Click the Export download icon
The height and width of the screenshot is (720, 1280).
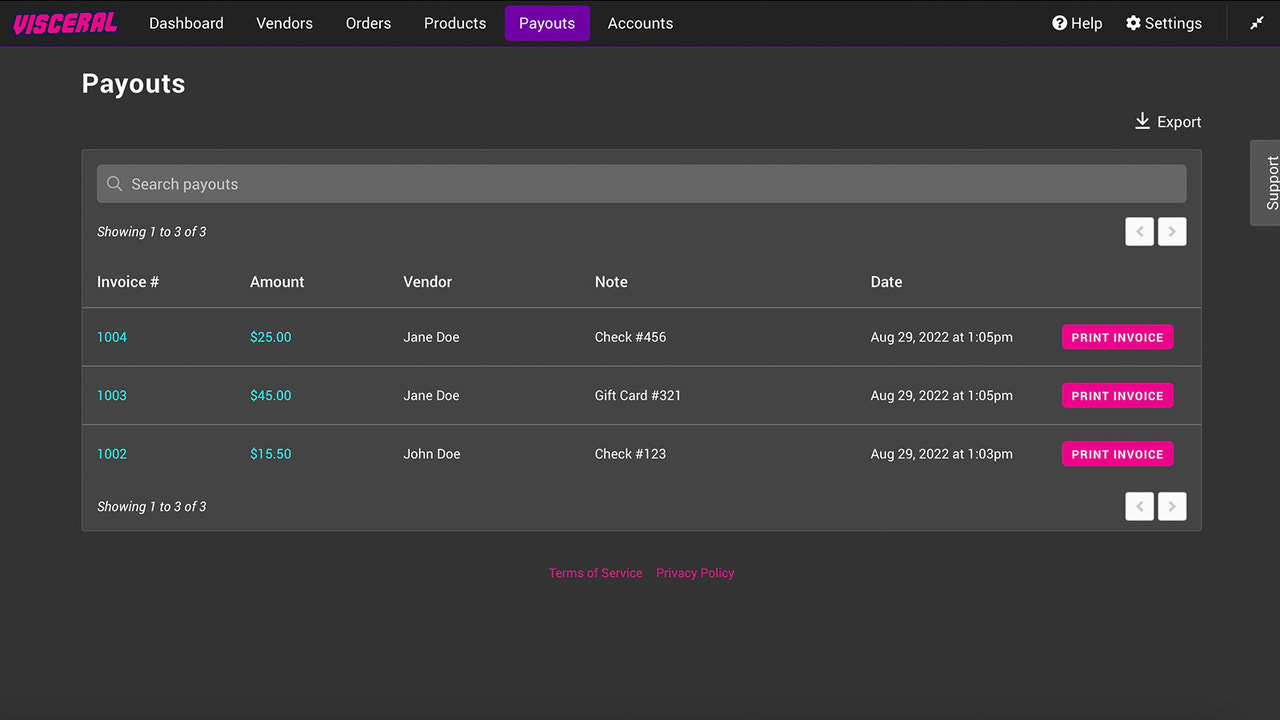1142,121
